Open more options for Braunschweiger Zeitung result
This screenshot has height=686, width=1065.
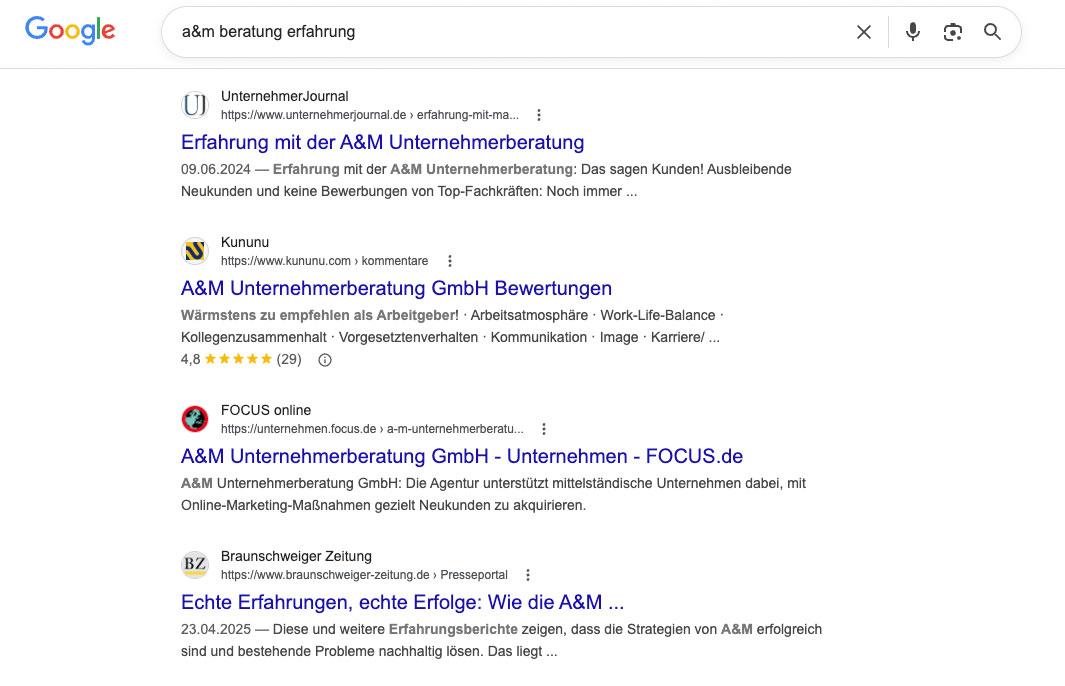(528, 575)
